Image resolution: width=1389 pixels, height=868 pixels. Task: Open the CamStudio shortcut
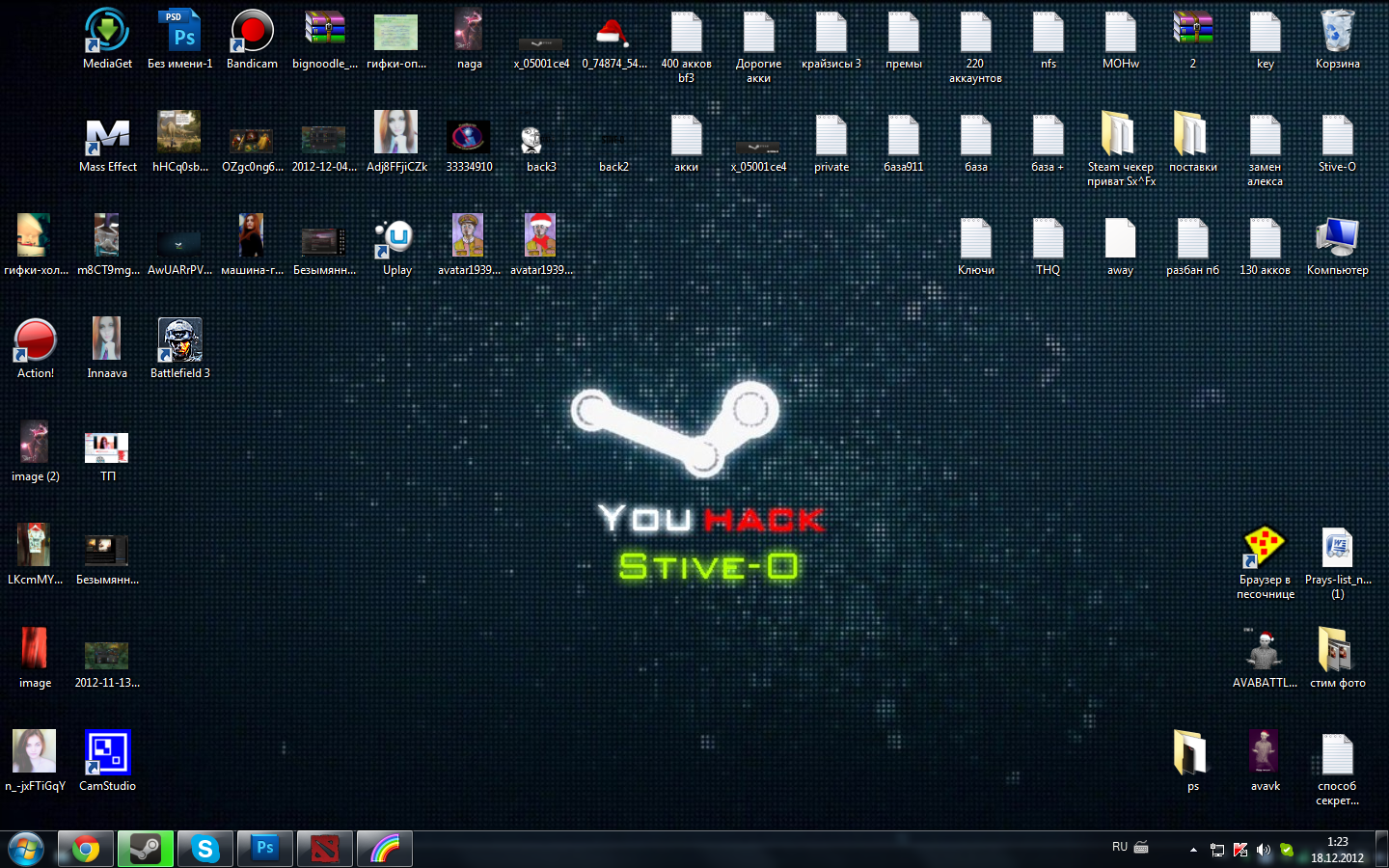[107, 761]
